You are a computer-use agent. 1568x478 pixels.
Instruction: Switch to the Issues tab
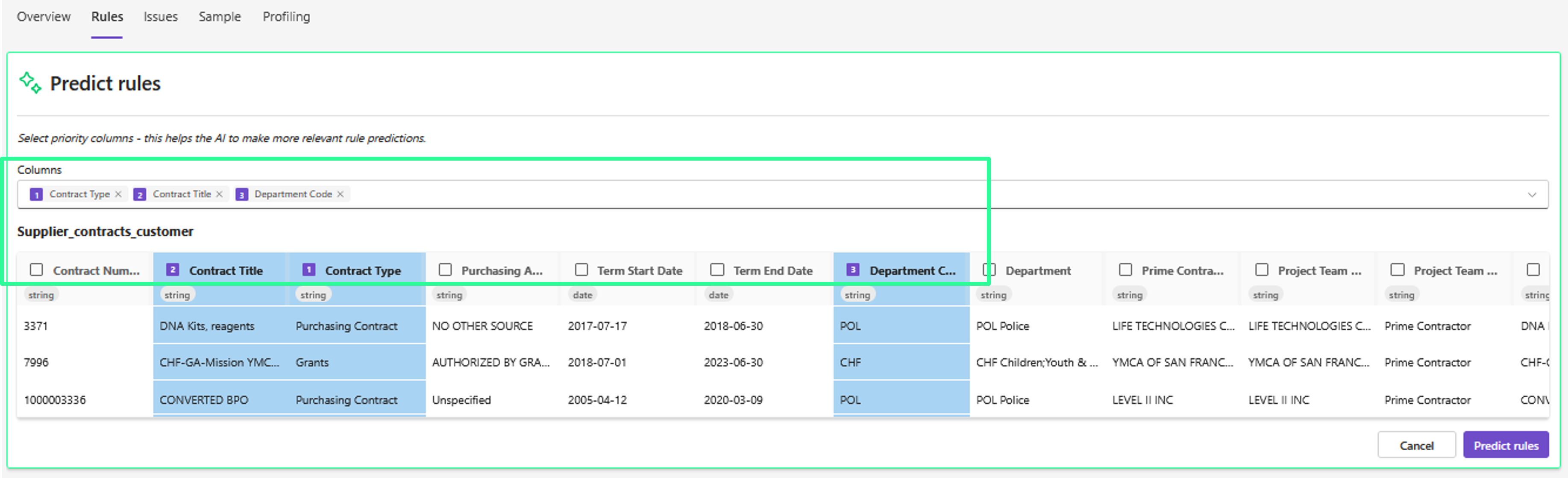click(161, 17)
